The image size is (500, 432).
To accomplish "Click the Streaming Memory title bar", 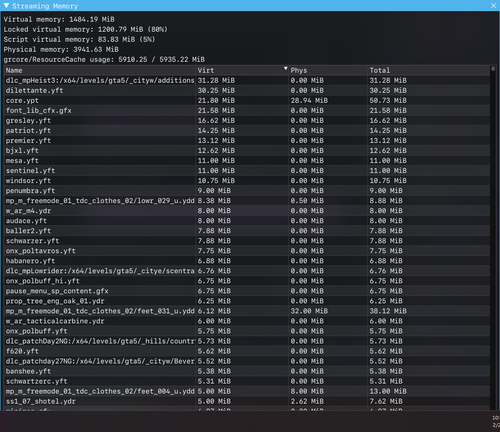I will 250,6.
